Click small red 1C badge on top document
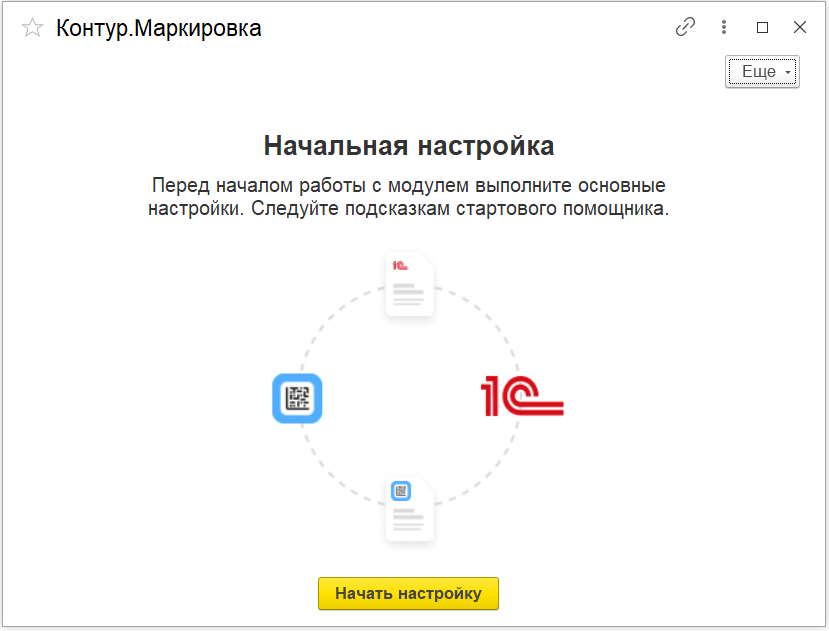Viewport: 829px width, 631px height. coord(400,266)
